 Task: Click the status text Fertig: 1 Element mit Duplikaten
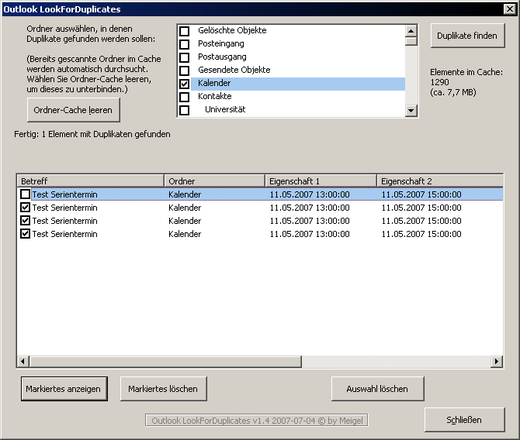tap(92, 134)
